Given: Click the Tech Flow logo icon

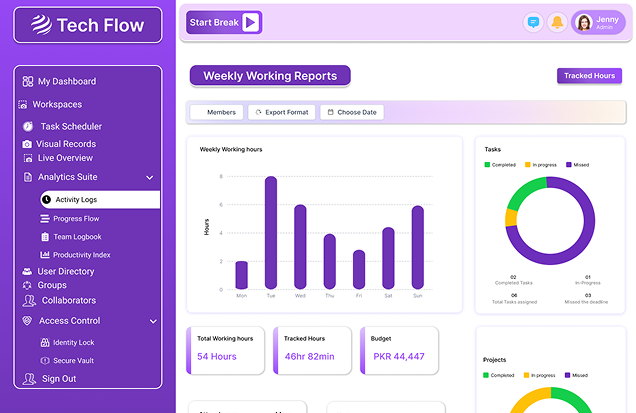Looking at the screenshot, I should (x=39, y=25).
